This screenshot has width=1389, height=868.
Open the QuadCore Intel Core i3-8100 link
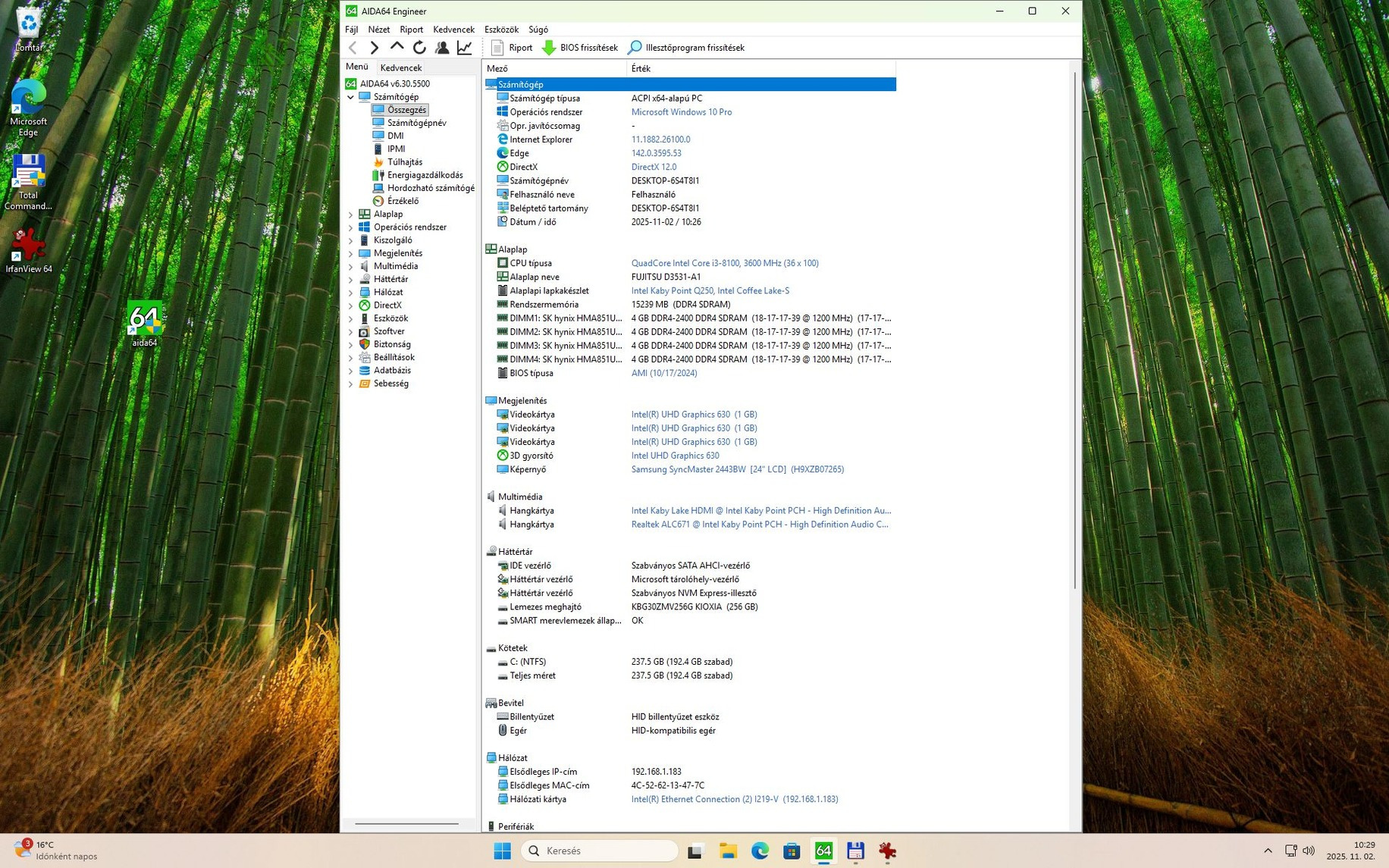[x=725, y=263]
